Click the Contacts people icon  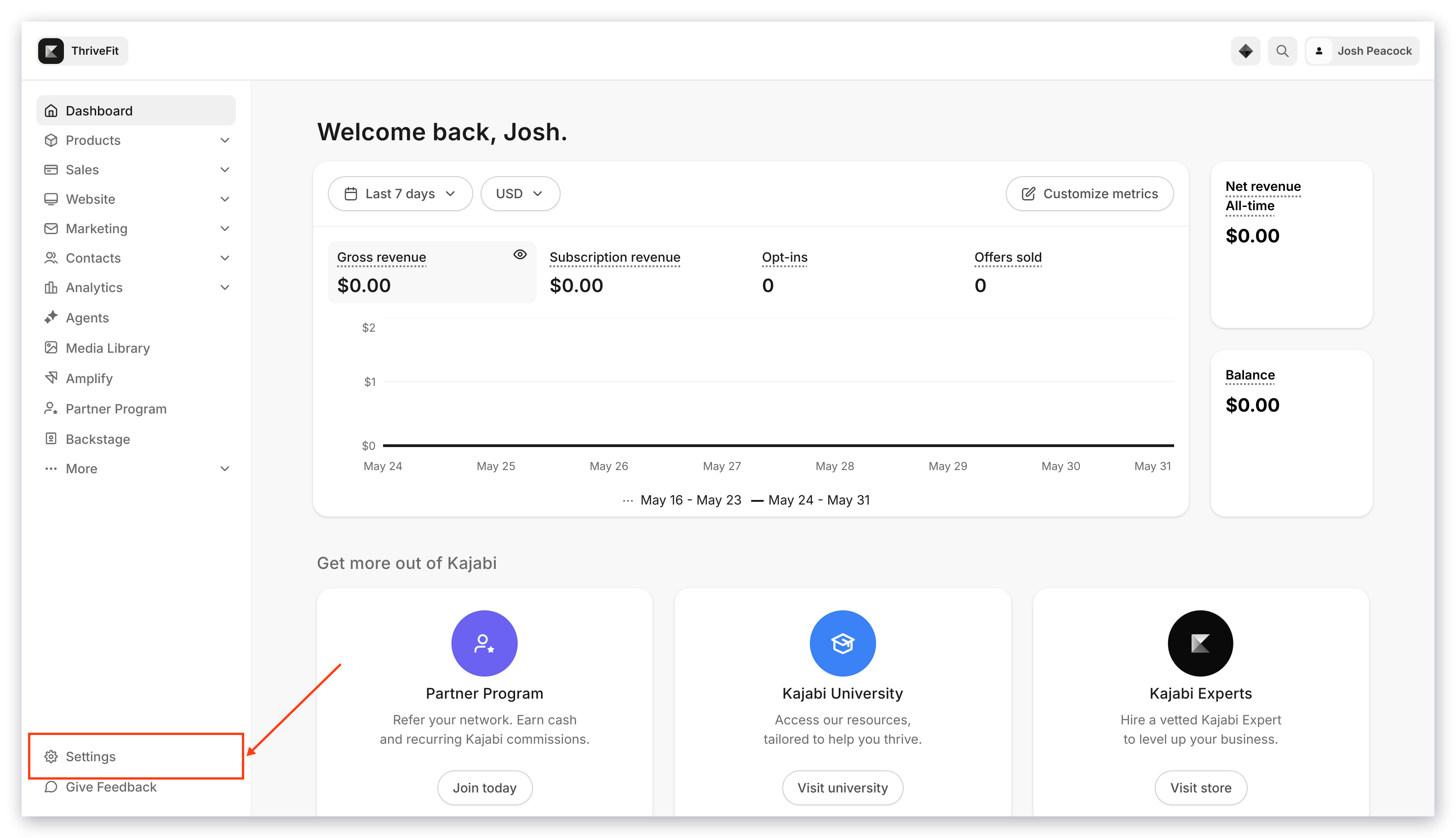pyautogui.click(x=51, y=257)
